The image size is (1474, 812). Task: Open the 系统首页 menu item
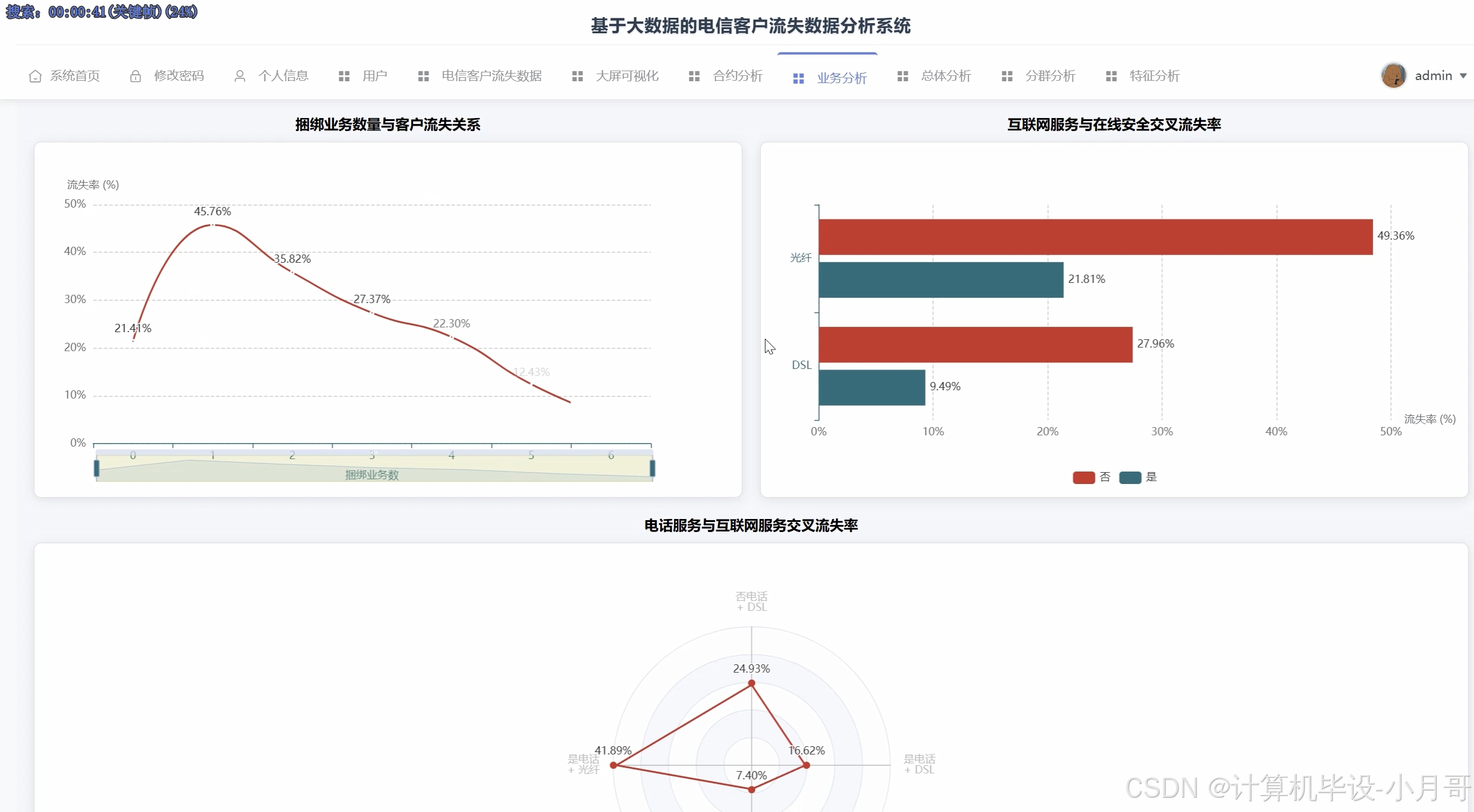pos(75,76)
